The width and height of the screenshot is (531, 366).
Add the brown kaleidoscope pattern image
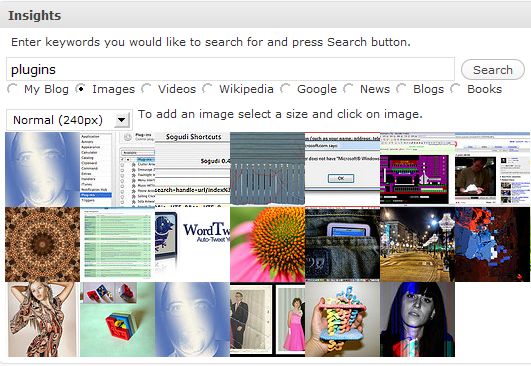(42, 244)
